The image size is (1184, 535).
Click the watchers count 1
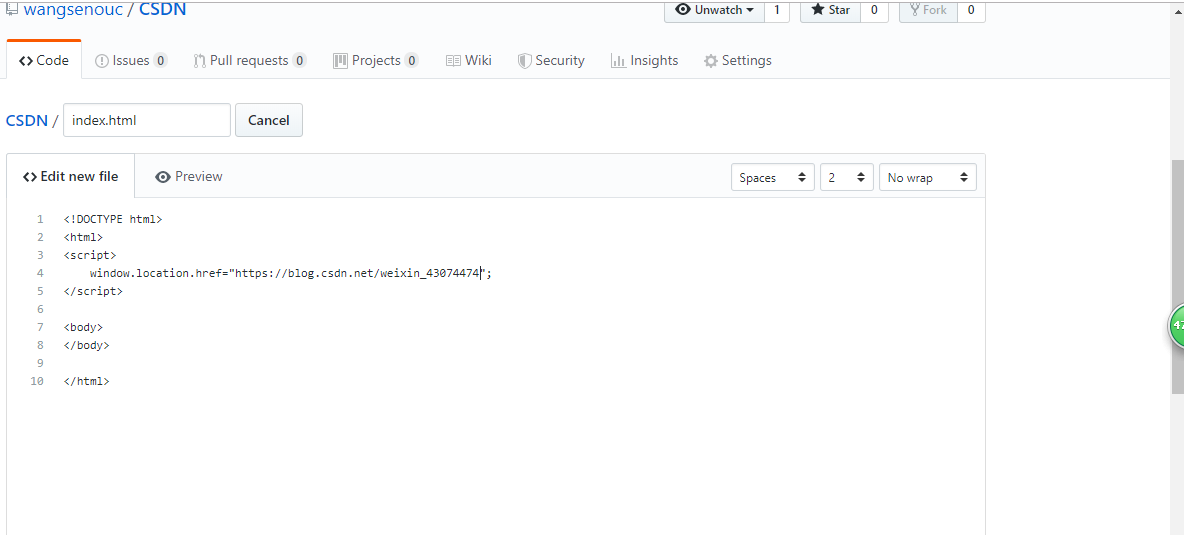click(777, 11)
